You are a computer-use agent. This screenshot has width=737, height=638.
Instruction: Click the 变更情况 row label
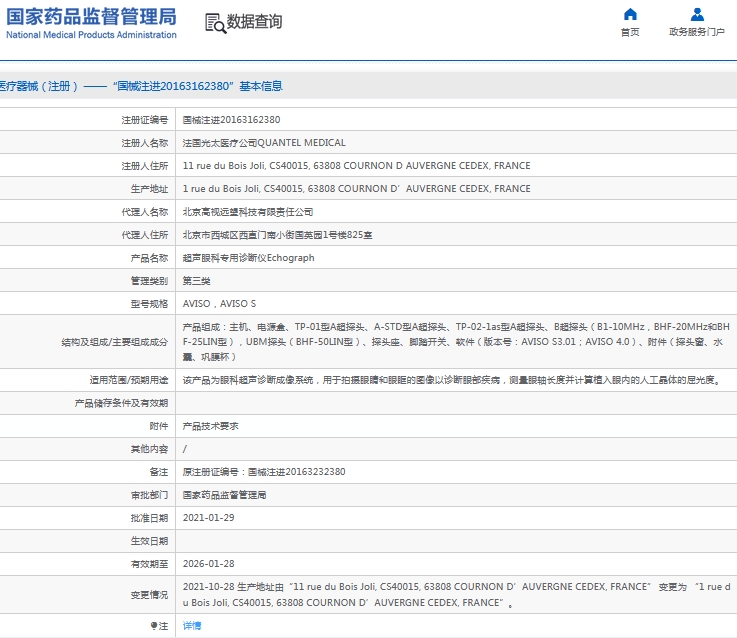(x=149, y=596)
